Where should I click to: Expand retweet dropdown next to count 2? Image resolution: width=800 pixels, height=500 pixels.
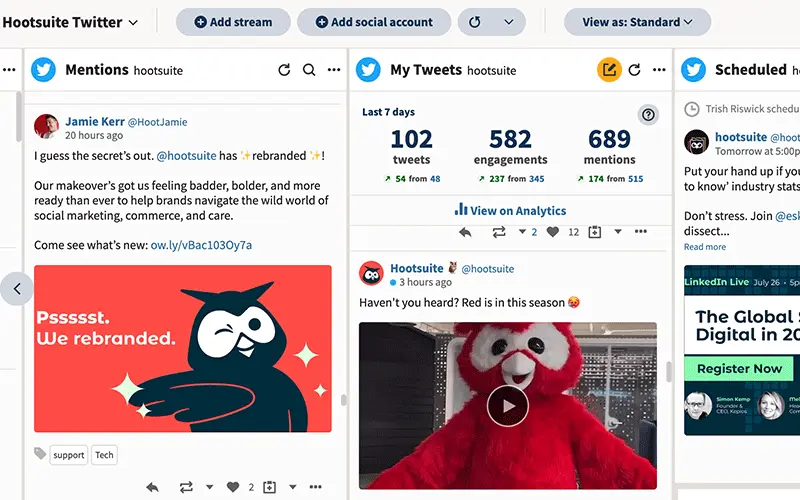pyautogui.click(x=522, y=232)
